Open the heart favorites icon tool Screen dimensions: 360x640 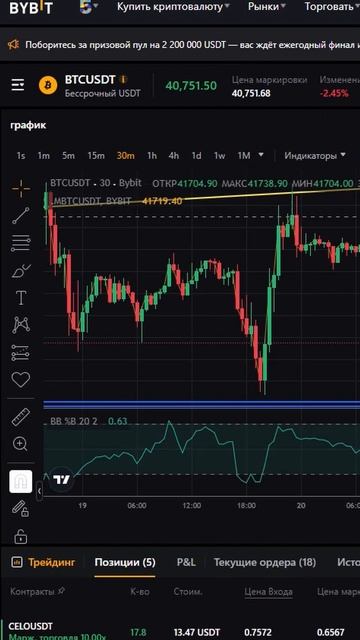(20, 380)
